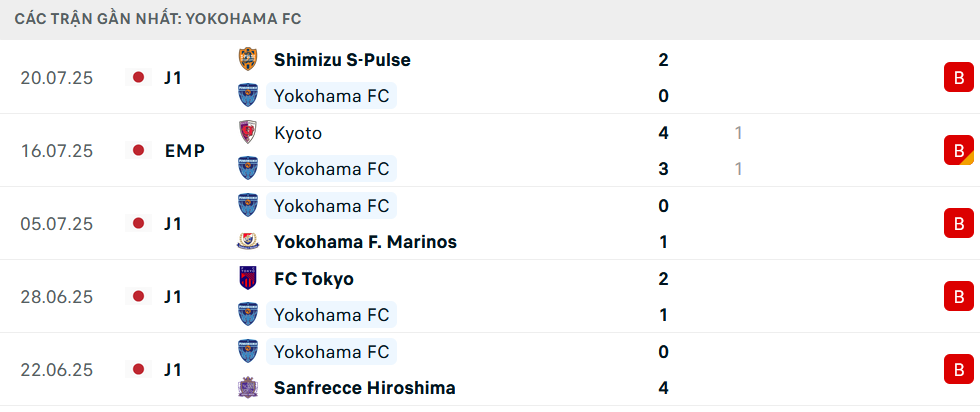
Task: Click the Sanfrecce Hiroshima purple crest
Action: tap(248, 388)
